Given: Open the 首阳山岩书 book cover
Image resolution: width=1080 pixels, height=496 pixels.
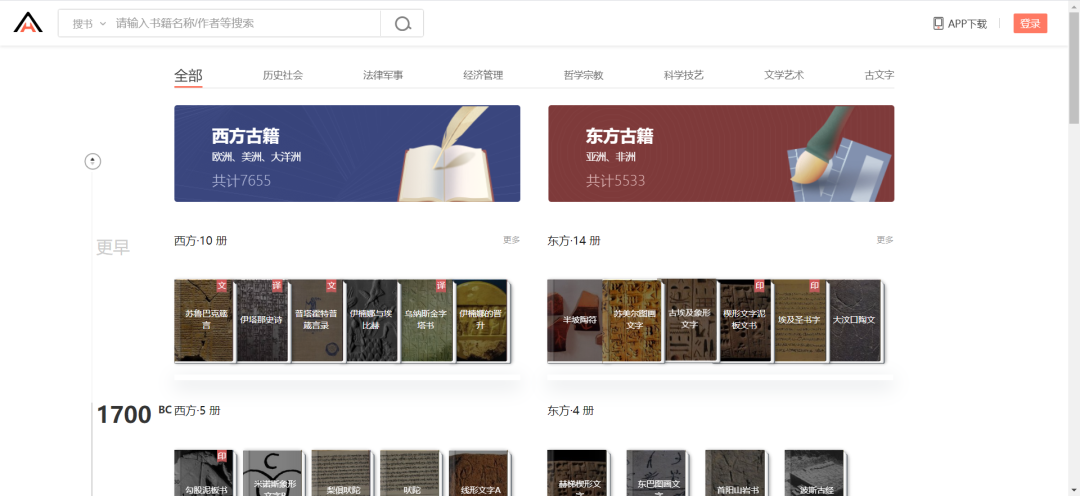Looking at the screenshot, I should [734, 473].
